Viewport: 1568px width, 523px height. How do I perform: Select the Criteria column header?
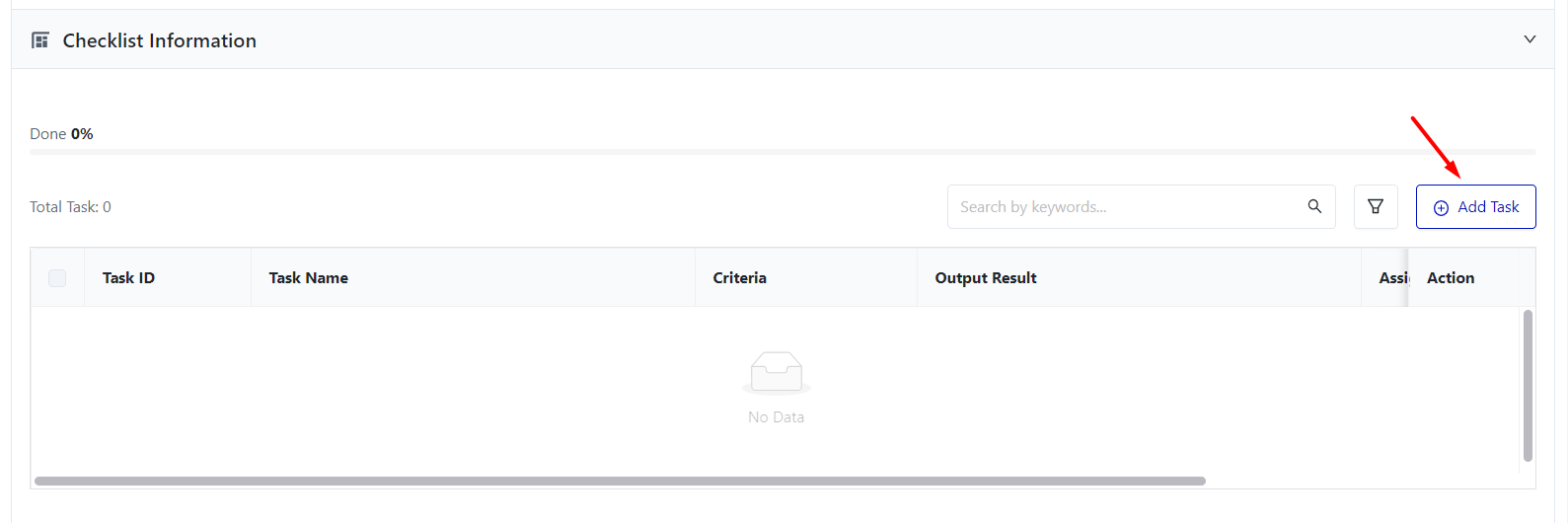[739, 278]
